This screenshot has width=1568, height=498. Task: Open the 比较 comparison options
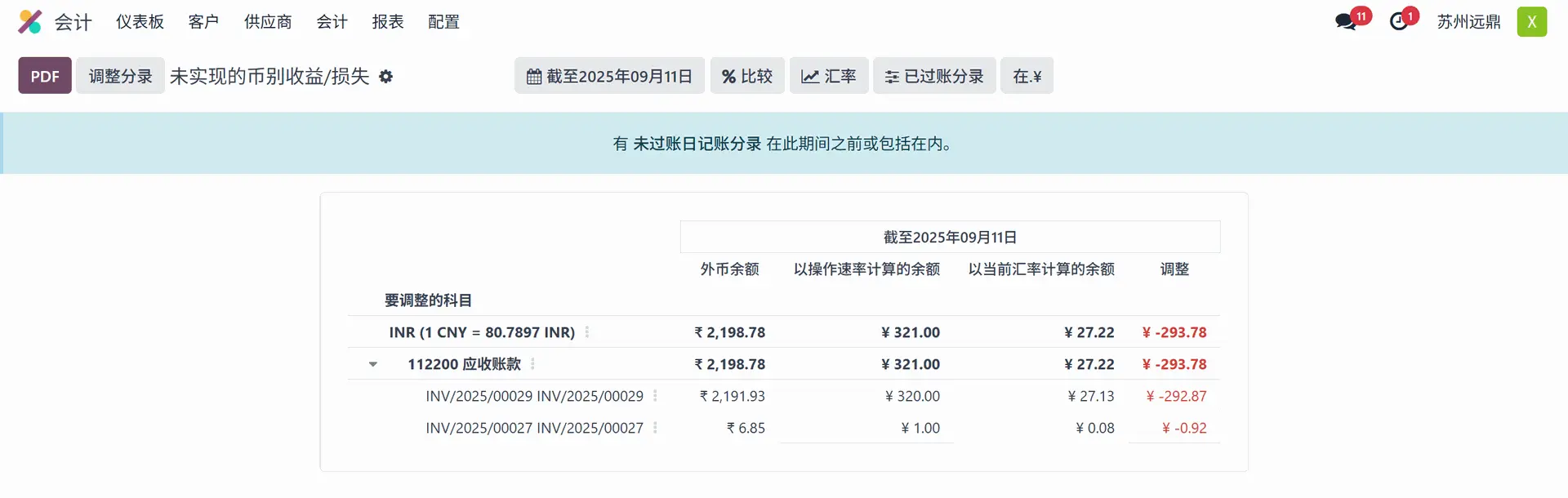pos(746,76)
